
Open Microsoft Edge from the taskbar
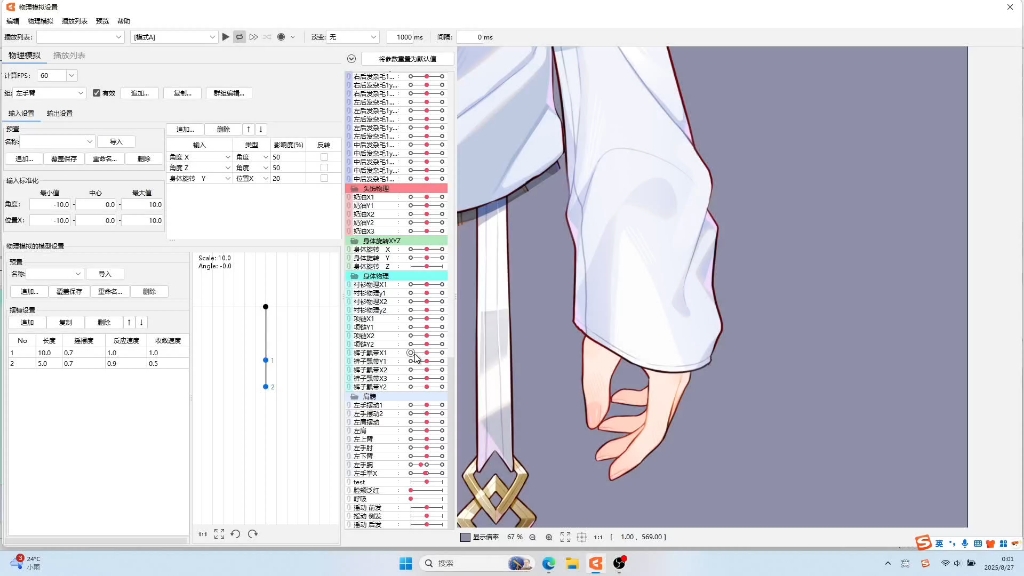(548, 563)
